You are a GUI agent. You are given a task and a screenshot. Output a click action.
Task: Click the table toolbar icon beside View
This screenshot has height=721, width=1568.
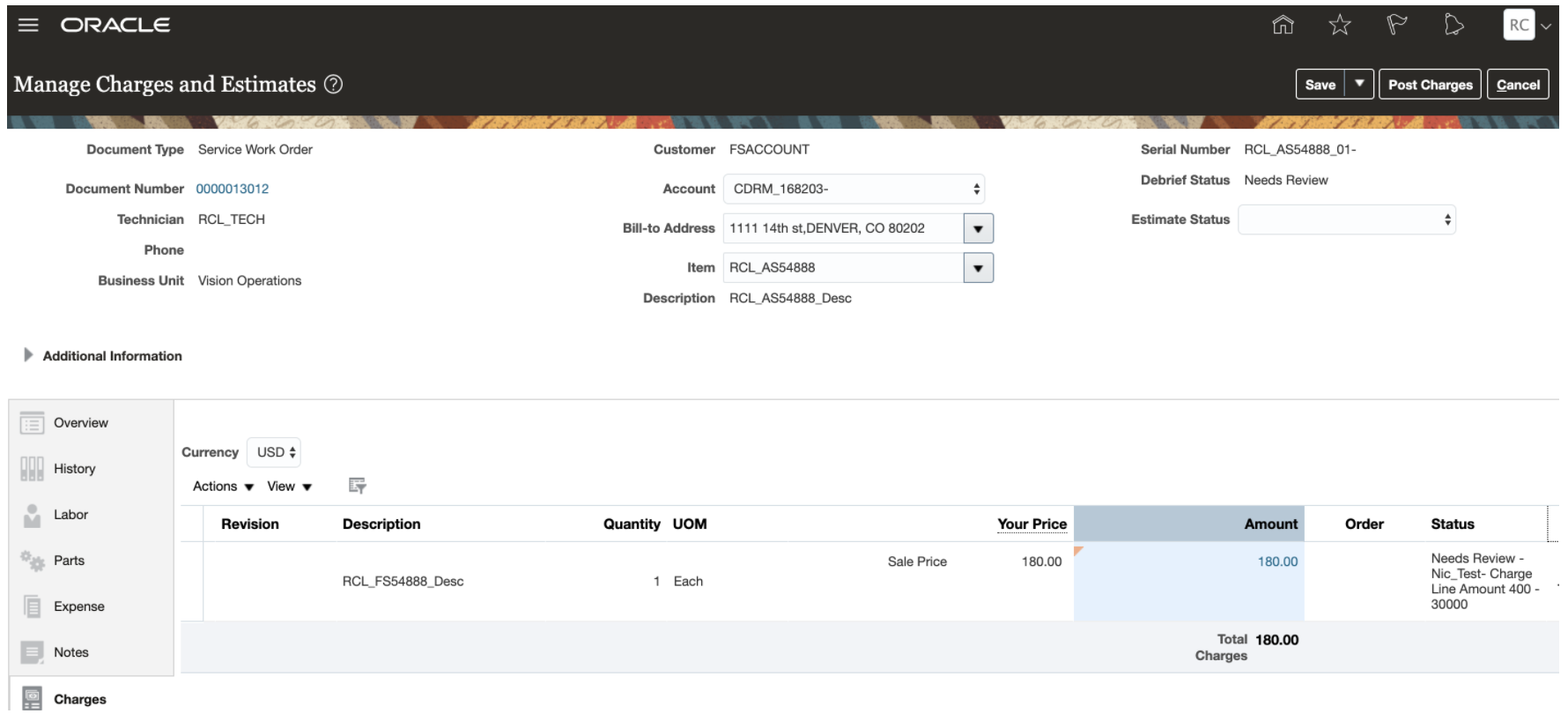point(357,486)
